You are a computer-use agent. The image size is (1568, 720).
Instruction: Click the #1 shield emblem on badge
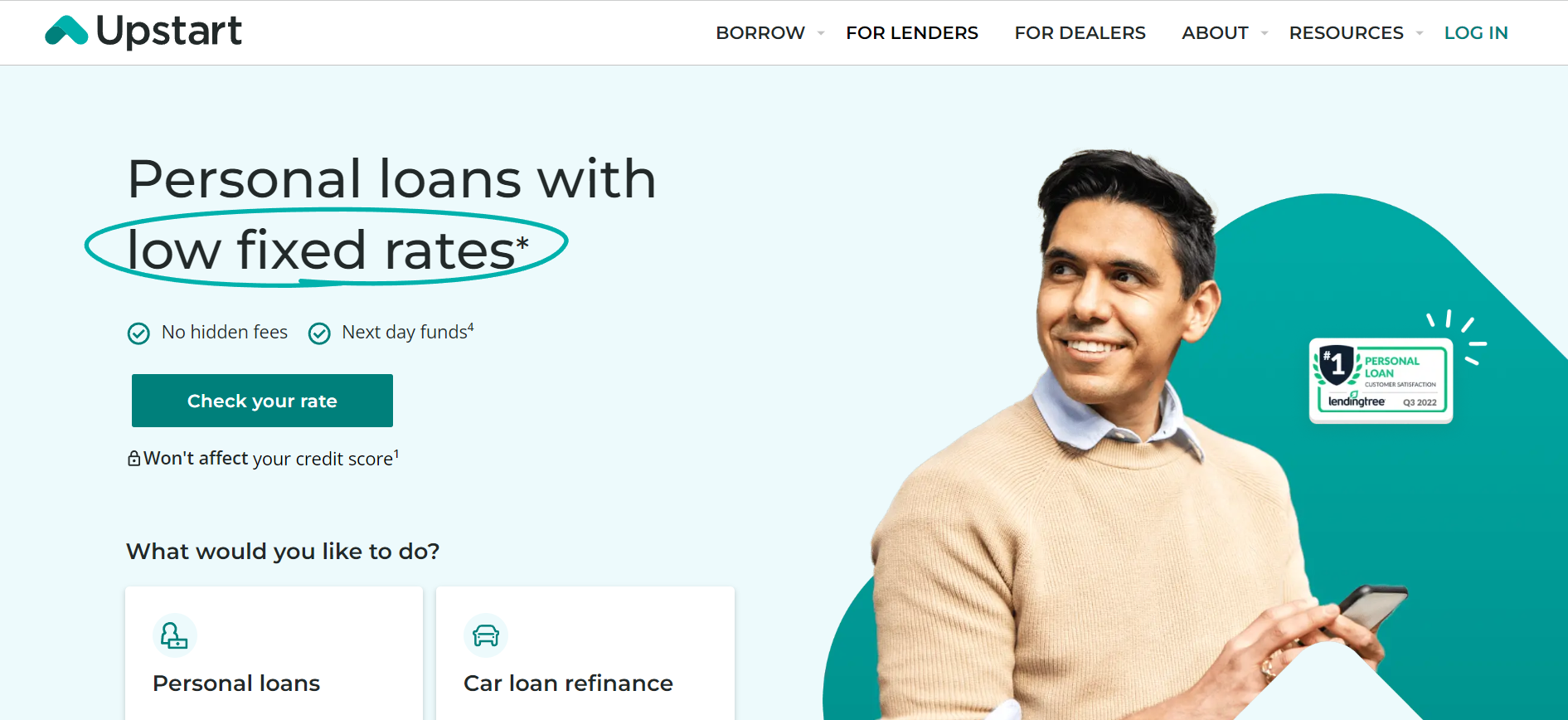(x=1337, y=365)
